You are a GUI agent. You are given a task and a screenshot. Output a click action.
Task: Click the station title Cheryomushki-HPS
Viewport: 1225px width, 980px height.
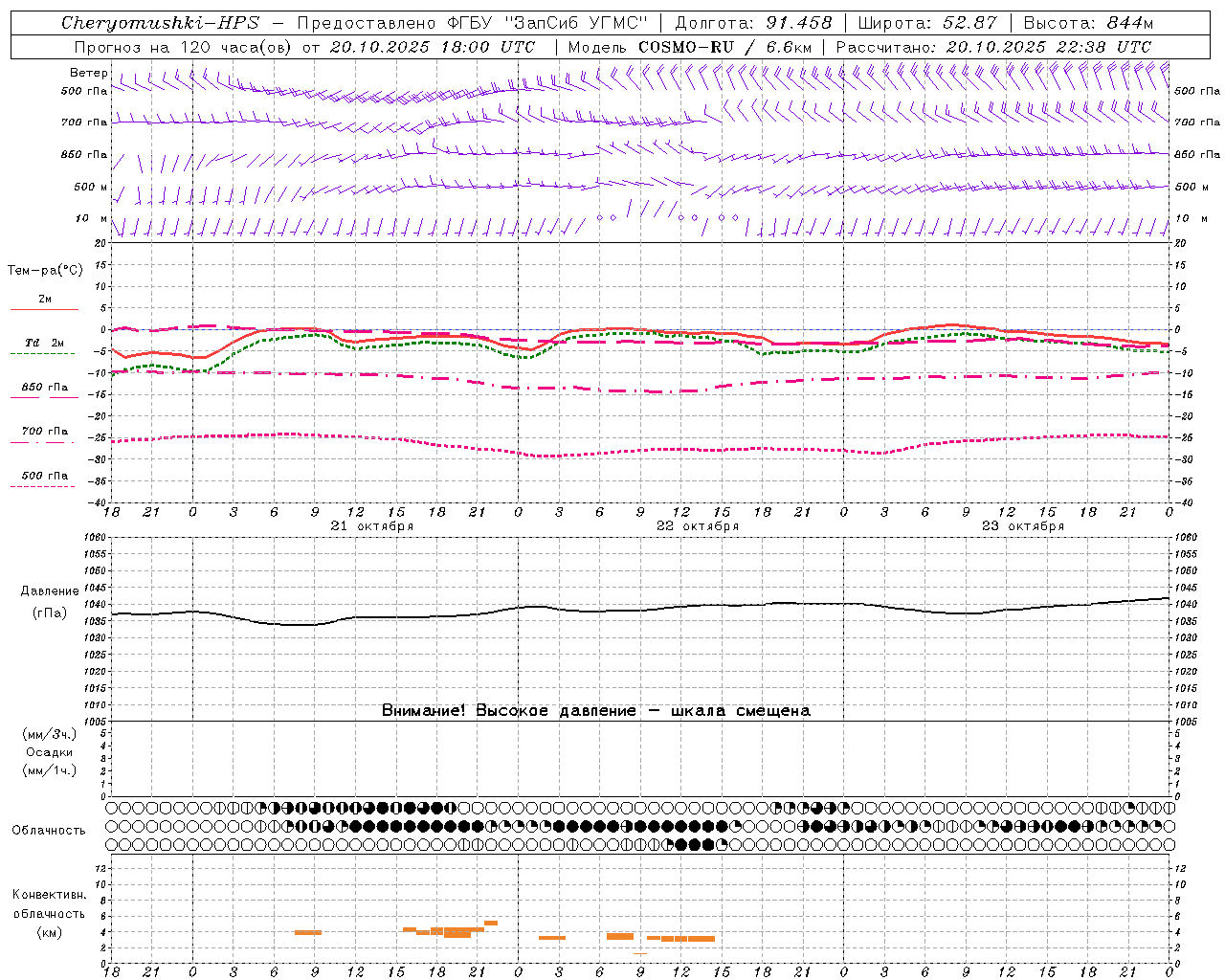(x=160, y=23)
